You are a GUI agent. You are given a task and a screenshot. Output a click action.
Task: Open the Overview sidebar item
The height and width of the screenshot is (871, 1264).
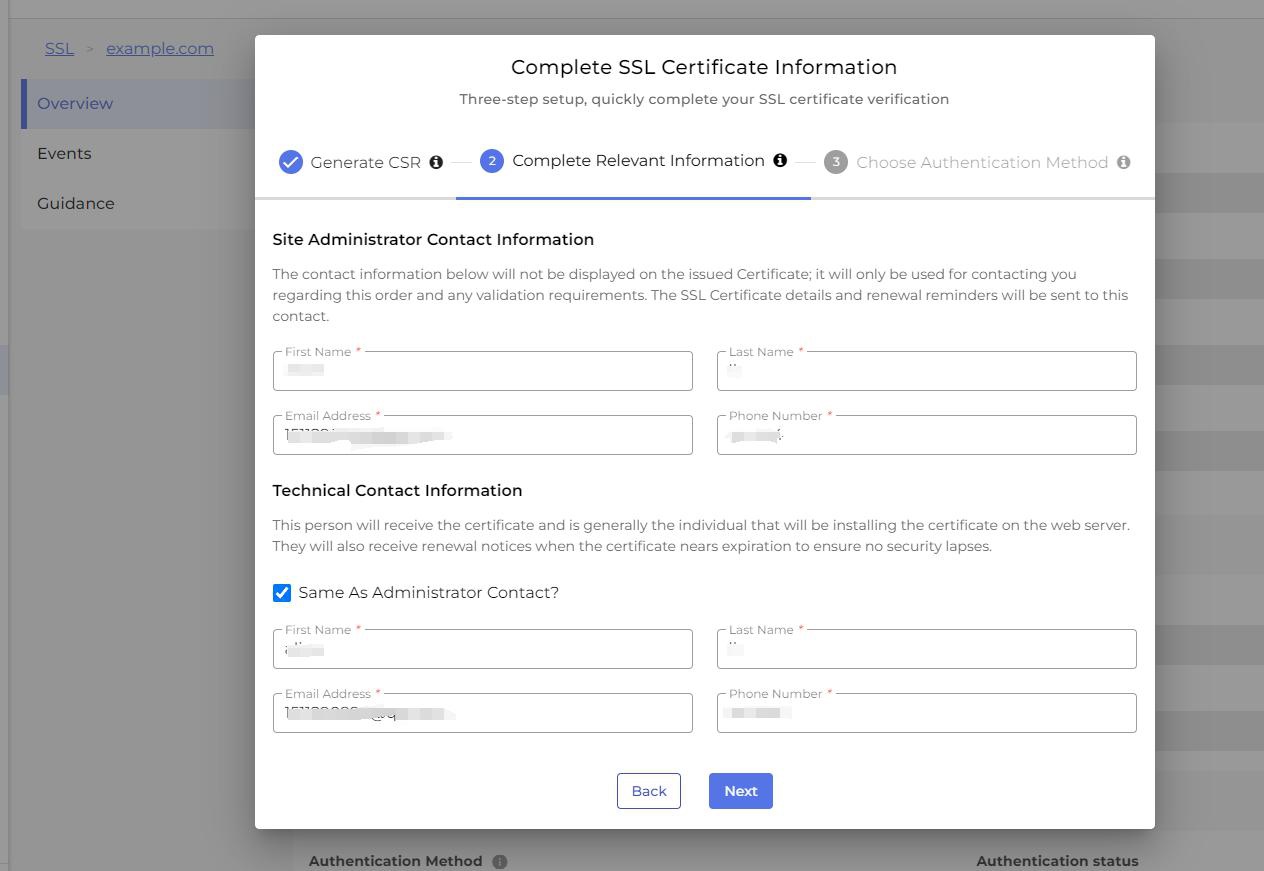[138, 104]
